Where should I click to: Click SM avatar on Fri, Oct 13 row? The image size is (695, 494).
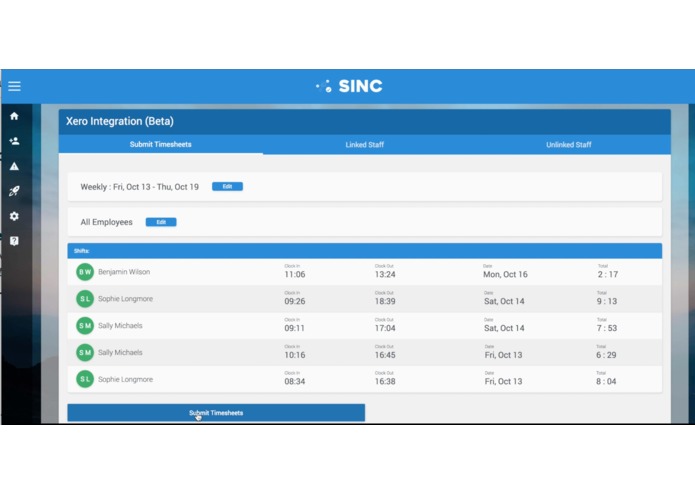pyautogui.click(x=85, y=353)
